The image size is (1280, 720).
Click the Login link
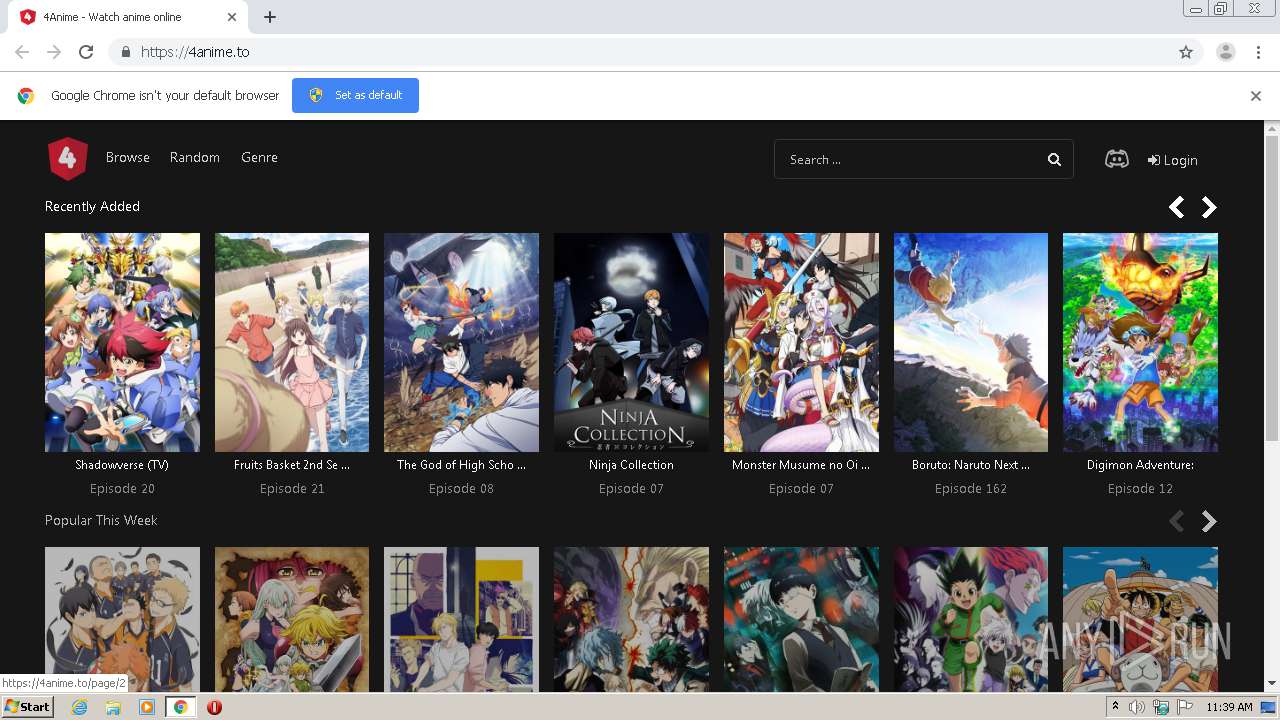1172,160
